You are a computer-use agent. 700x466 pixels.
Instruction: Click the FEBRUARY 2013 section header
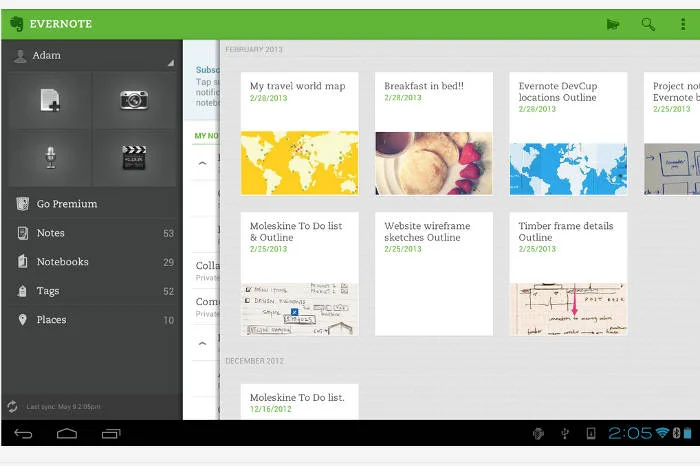[254, 50]
